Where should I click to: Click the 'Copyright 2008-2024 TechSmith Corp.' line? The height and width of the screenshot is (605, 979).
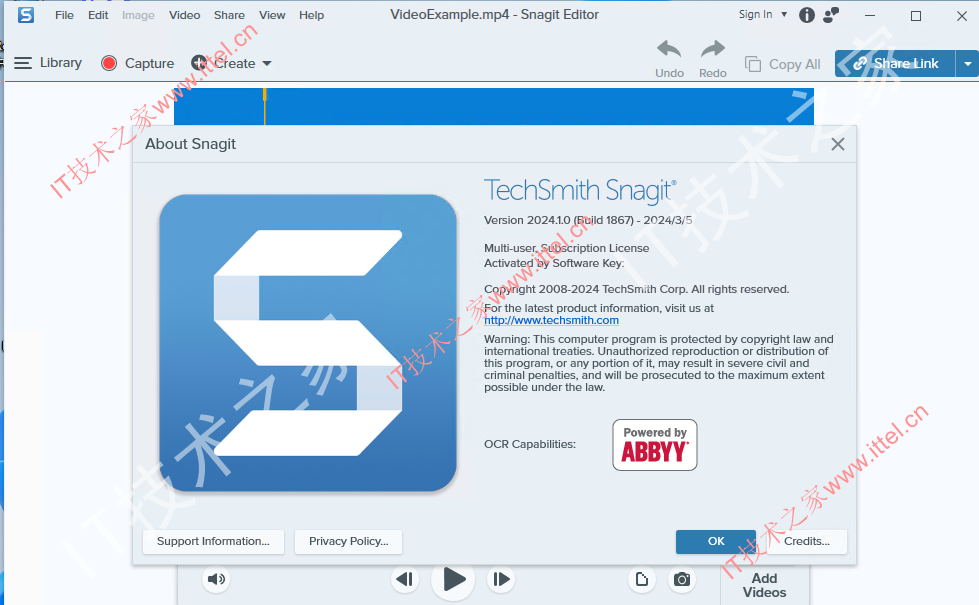(x=636, y=289)
